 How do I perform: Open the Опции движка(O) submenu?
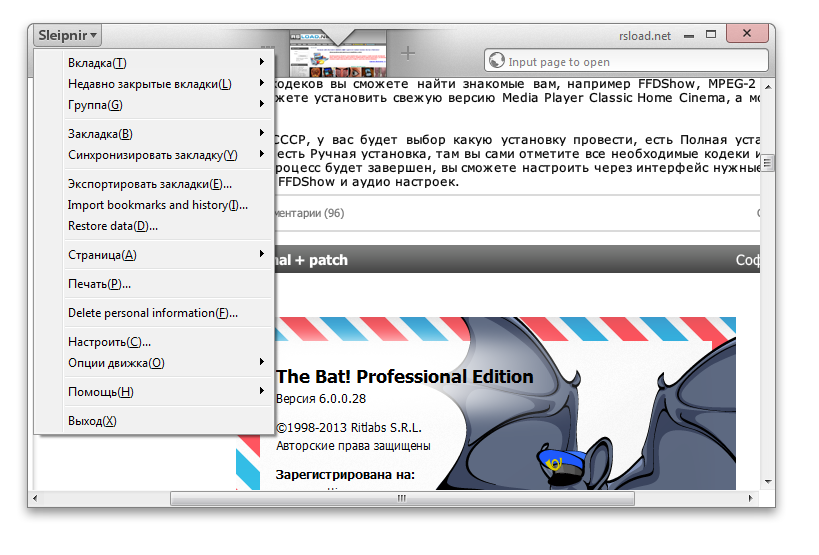pyautogui.click(x=155, y=363)
